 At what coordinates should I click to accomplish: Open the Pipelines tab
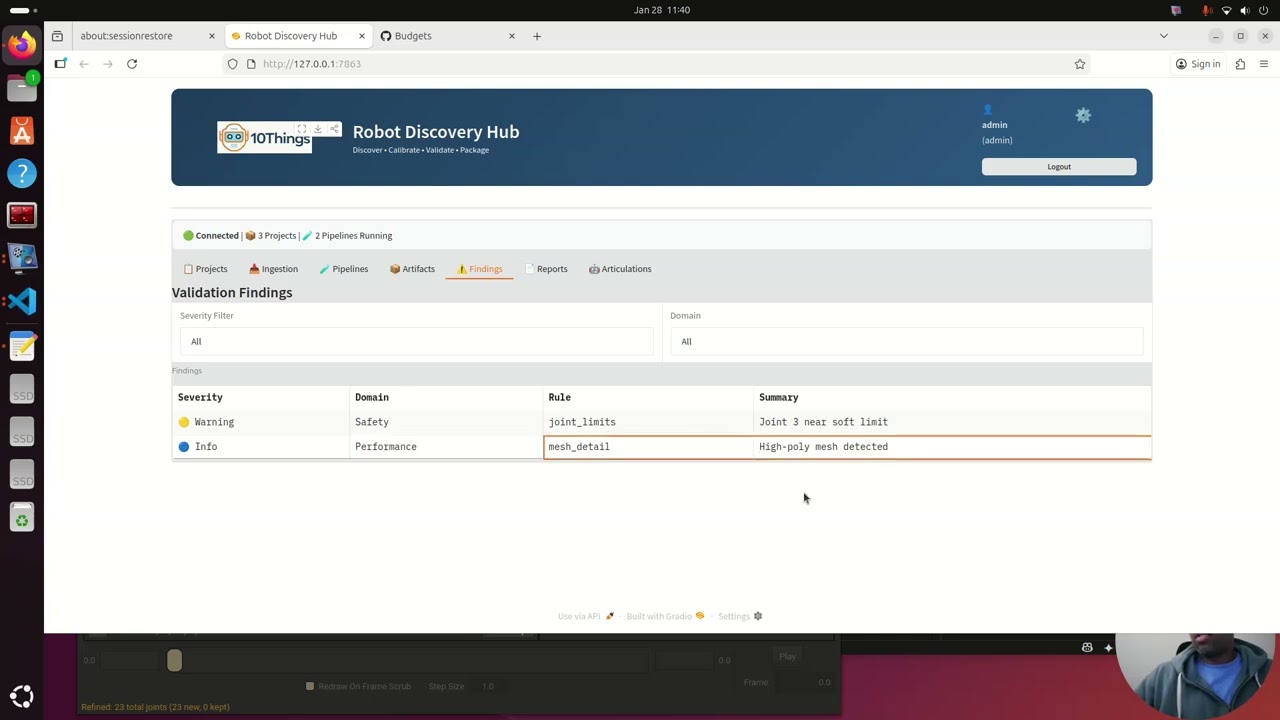[x=343, y=269]
